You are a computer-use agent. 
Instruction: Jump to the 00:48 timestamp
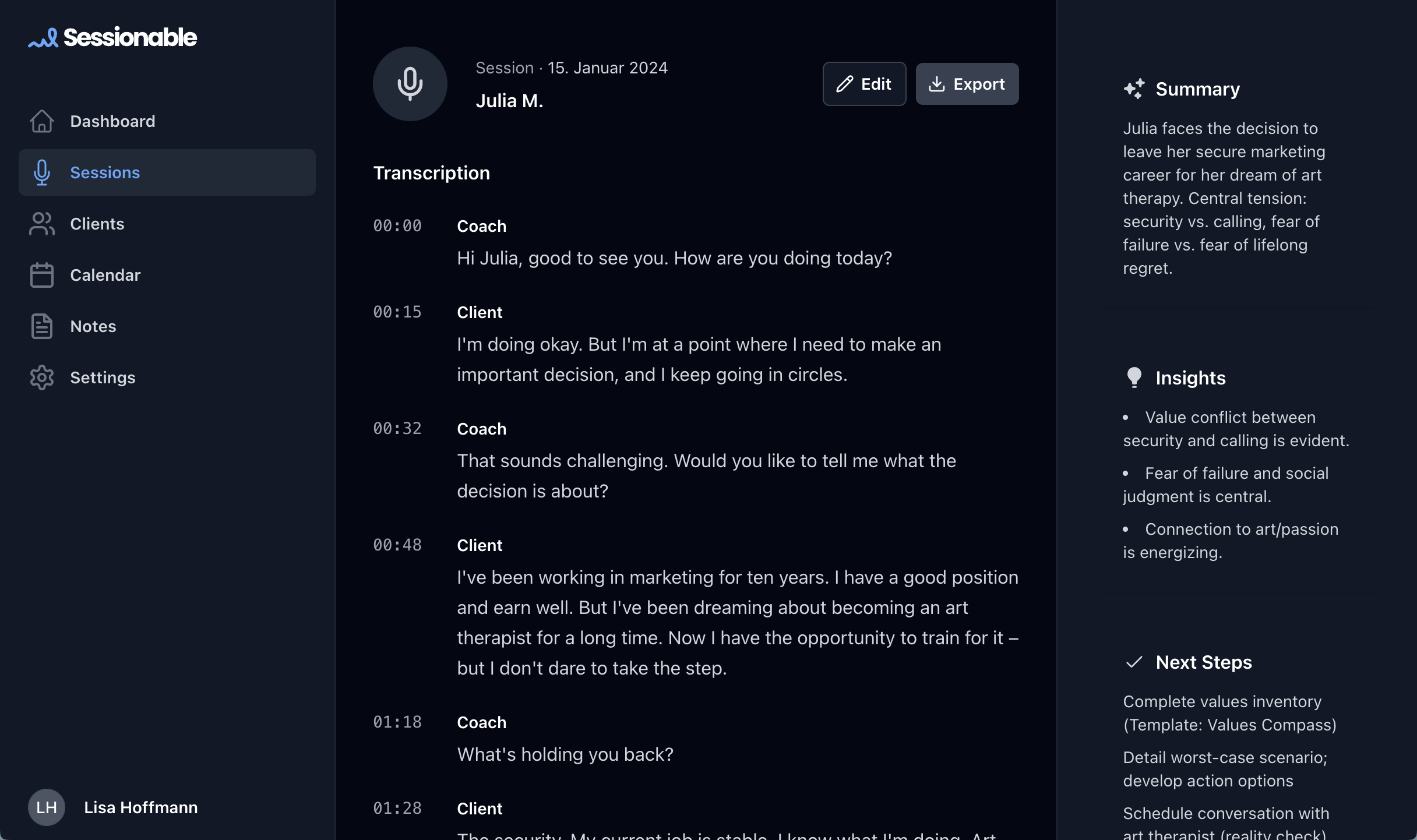tap(397, 545)
